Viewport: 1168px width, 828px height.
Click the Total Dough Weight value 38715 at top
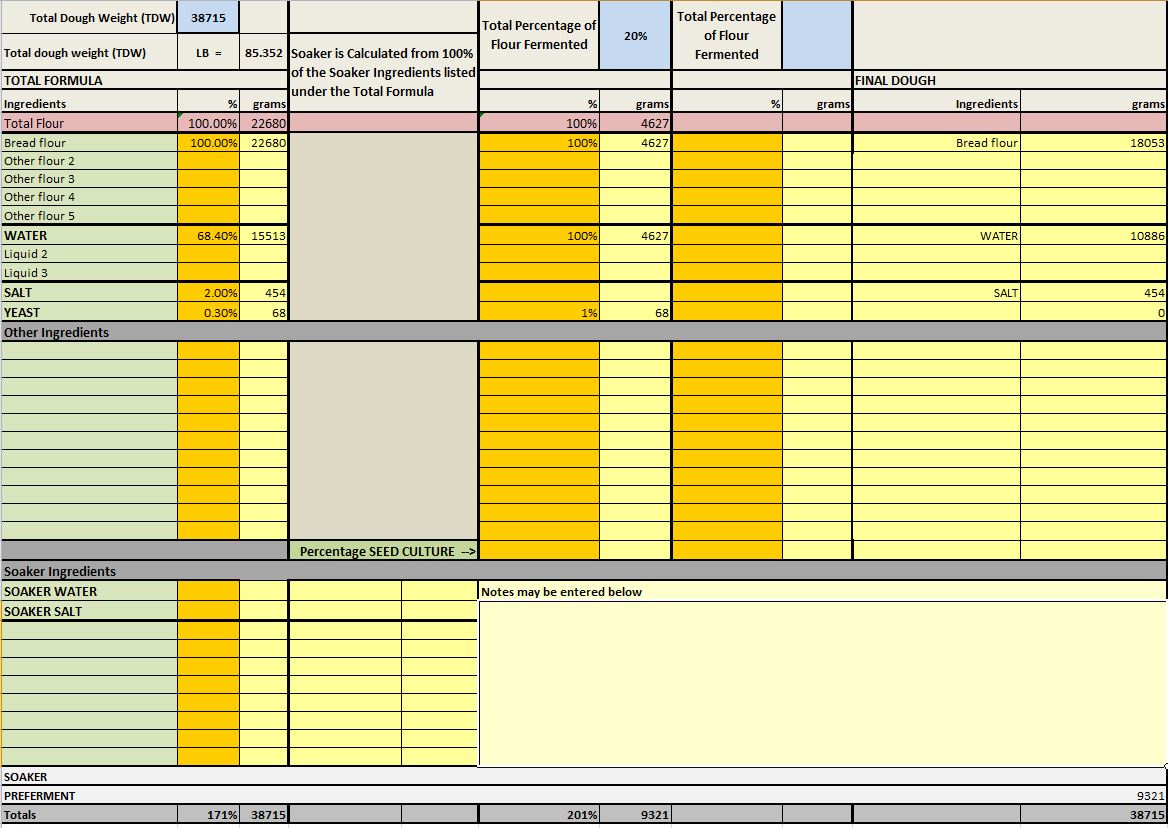point(208,18)
